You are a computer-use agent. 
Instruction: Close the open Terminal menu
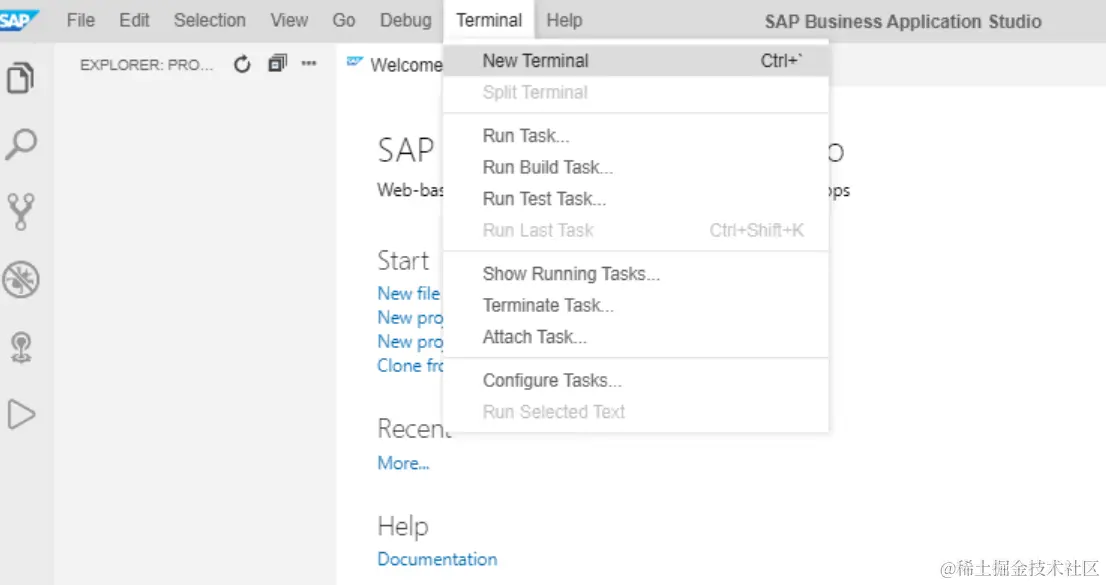pyautogui.click(x=489, y=20)
